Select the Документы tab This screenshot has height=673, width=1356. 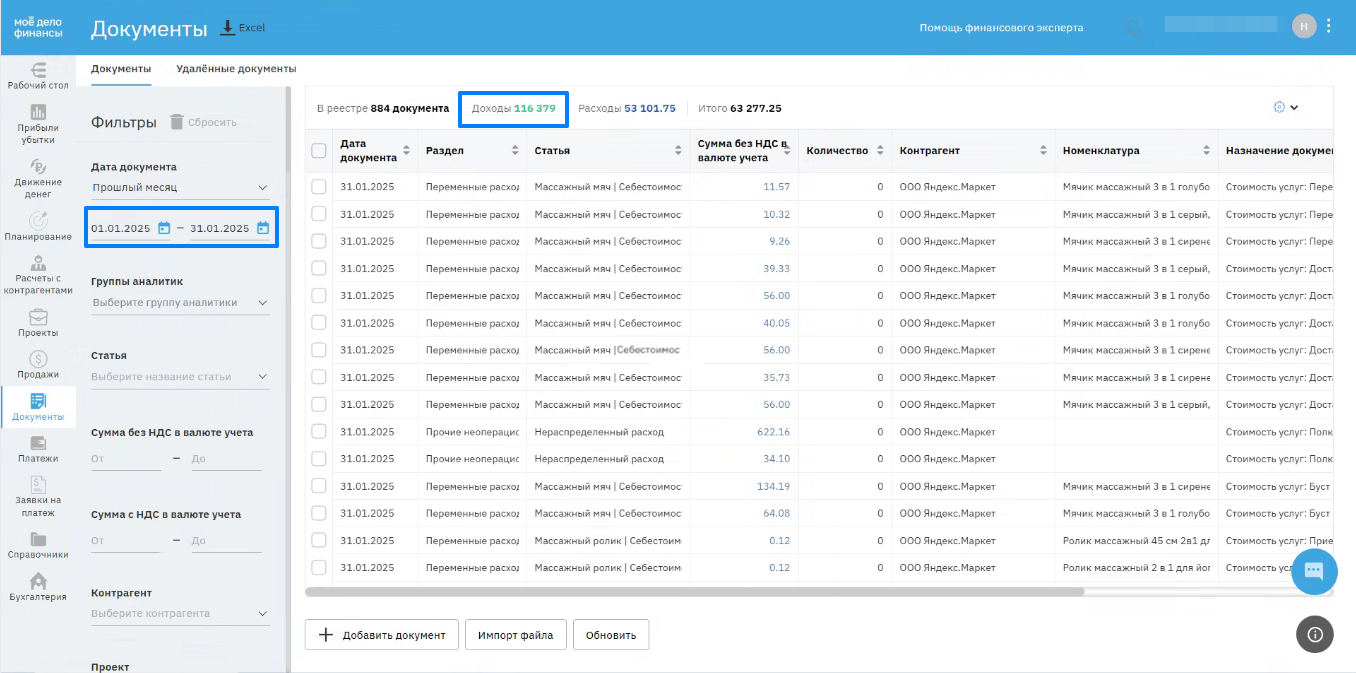(121, 69)
